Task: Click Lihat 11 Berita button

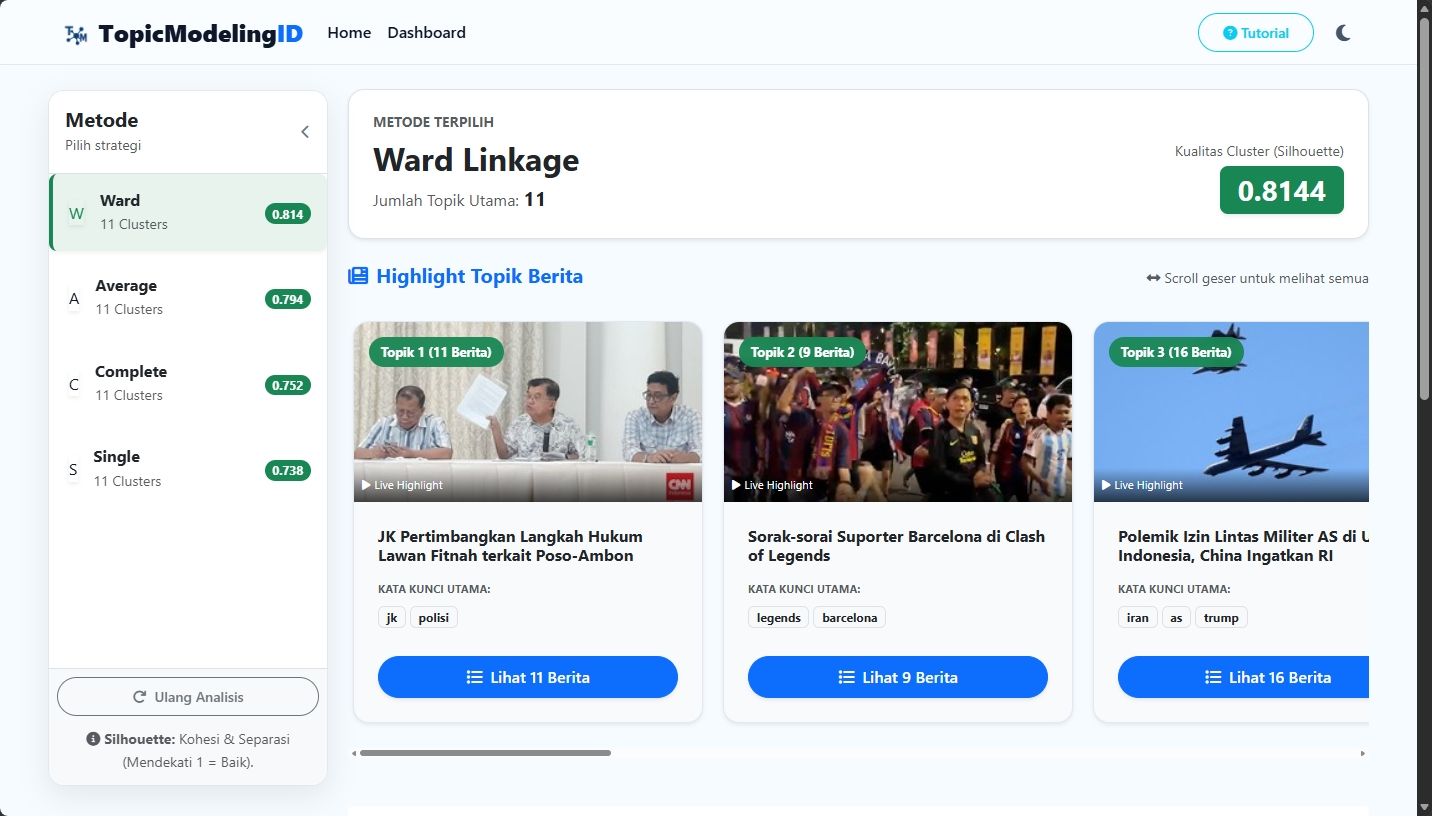Action: 528,677
